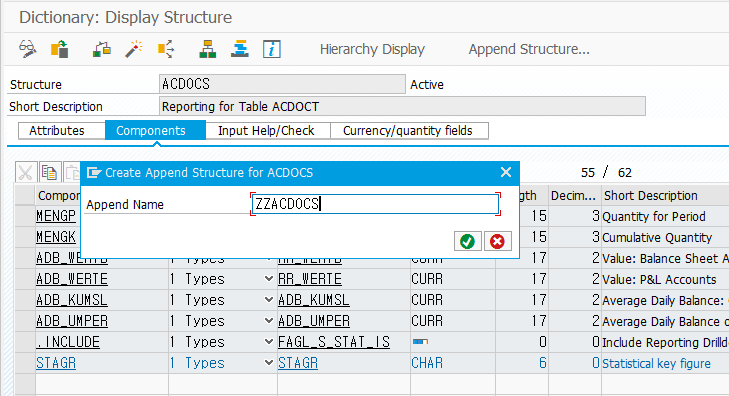Open the Display Navigation Window icon
The width and height of the screenshot is (729, 396).
[239, 49]
